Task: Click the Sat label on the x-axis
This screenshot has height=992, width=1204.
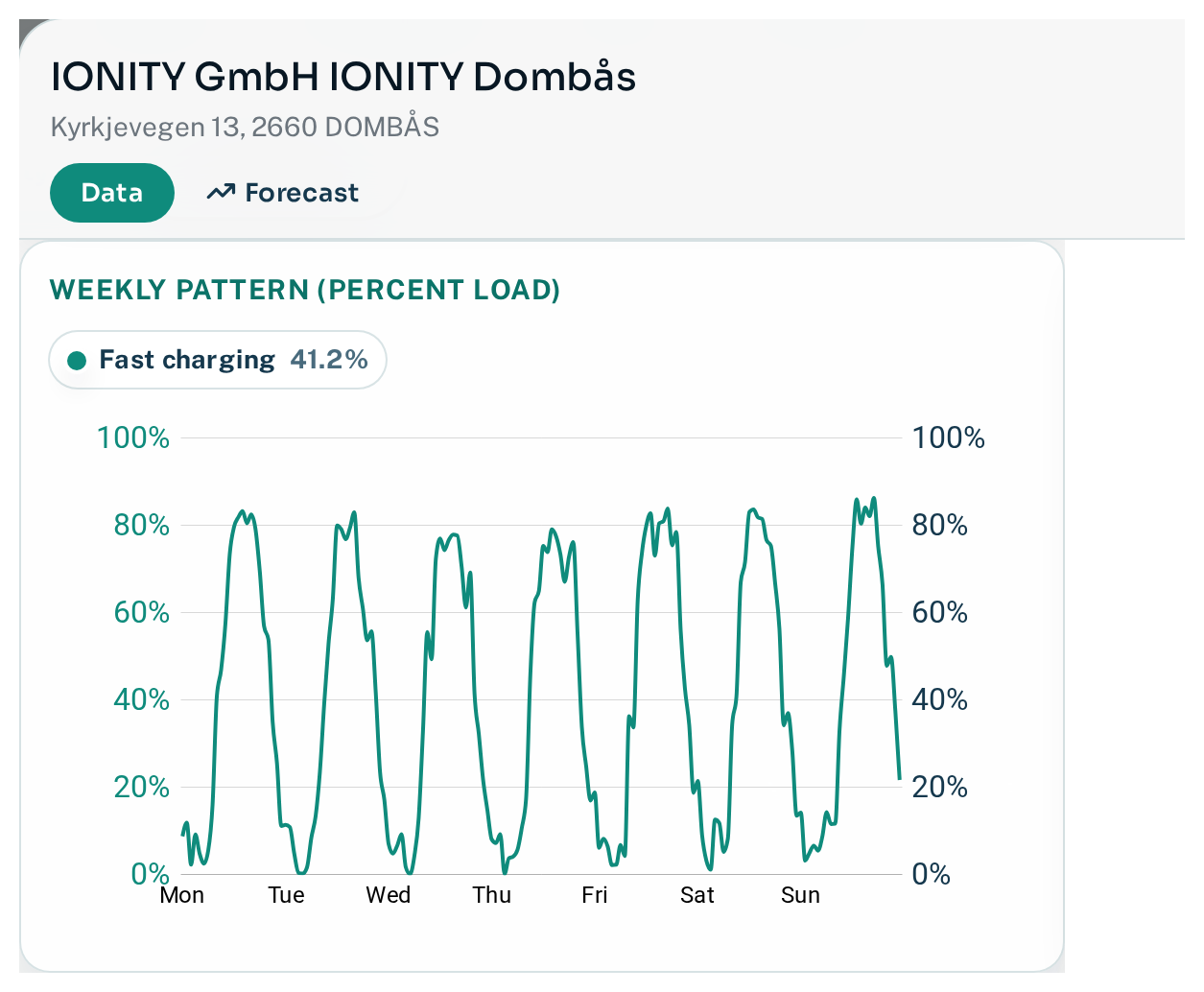Action: coord(697,895)
